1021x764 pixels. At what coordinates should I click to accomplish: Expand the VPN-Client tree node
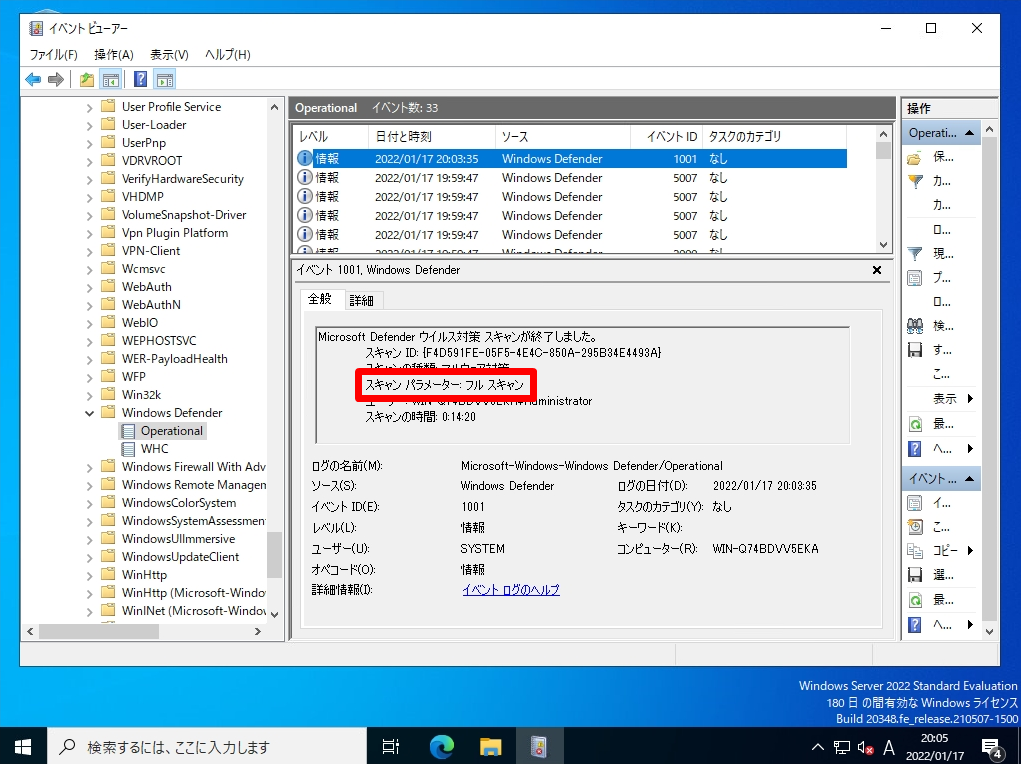point(90,251)
